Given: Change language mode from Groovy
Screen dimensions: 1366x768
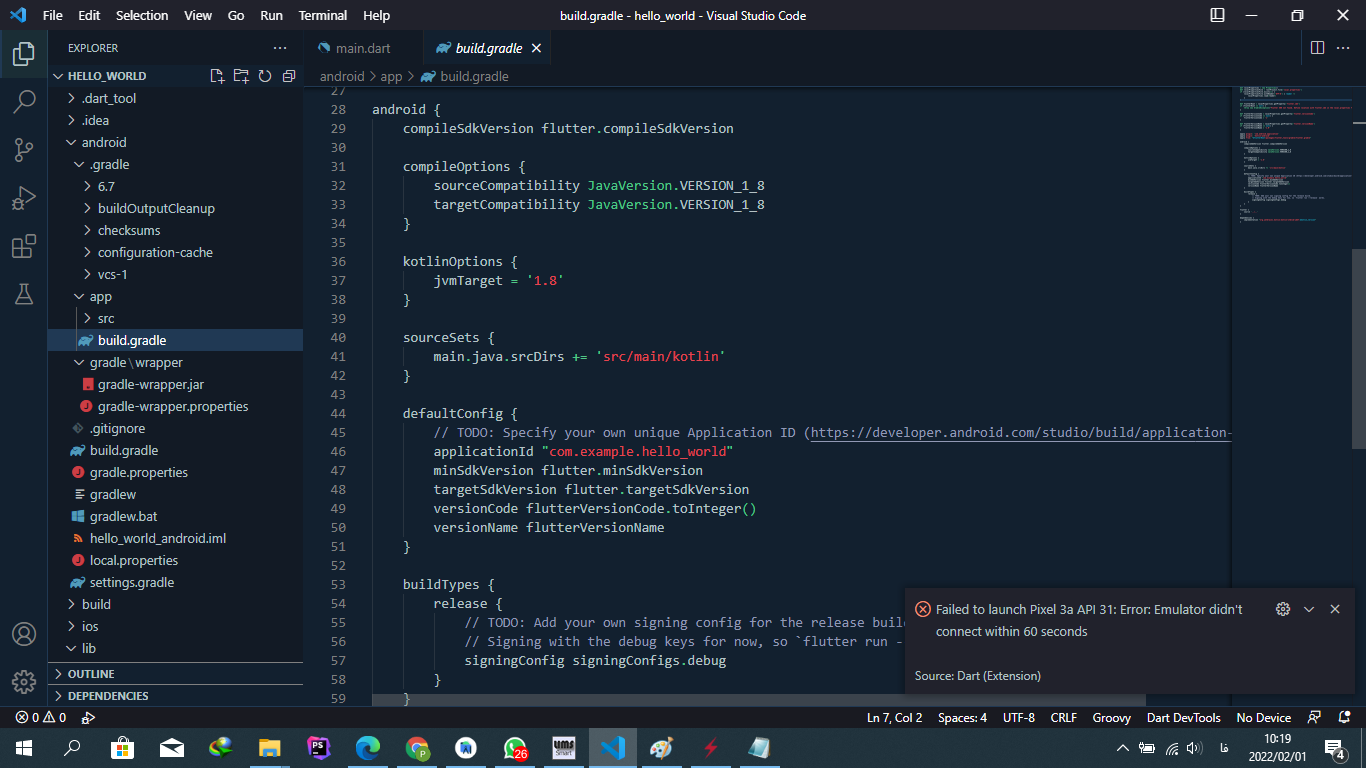Looking at the screenshot, I should (x=1112, y=718).
